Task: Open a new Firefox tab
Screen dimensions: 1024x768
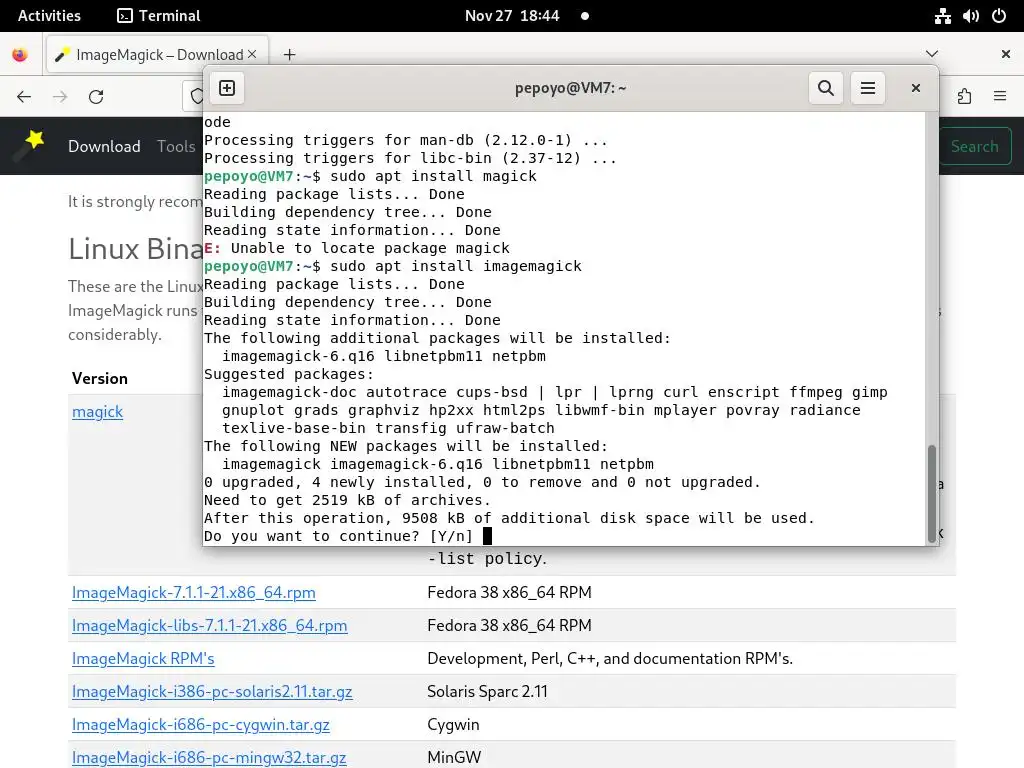Action: [290, 55]
